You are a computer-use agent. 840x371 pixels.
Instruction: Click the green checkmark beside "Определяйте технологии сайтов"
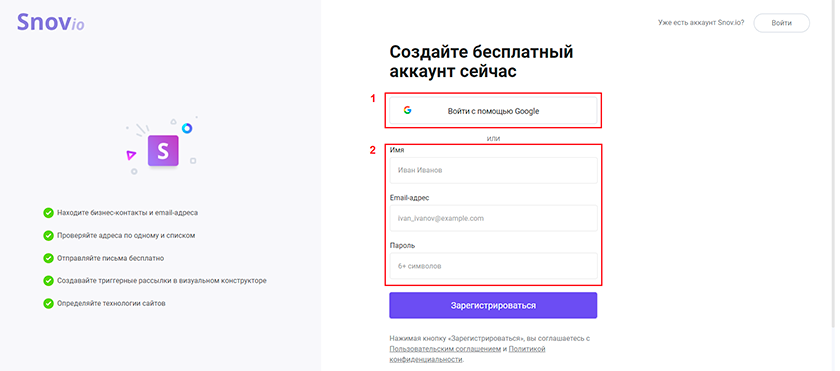(48, 303)
